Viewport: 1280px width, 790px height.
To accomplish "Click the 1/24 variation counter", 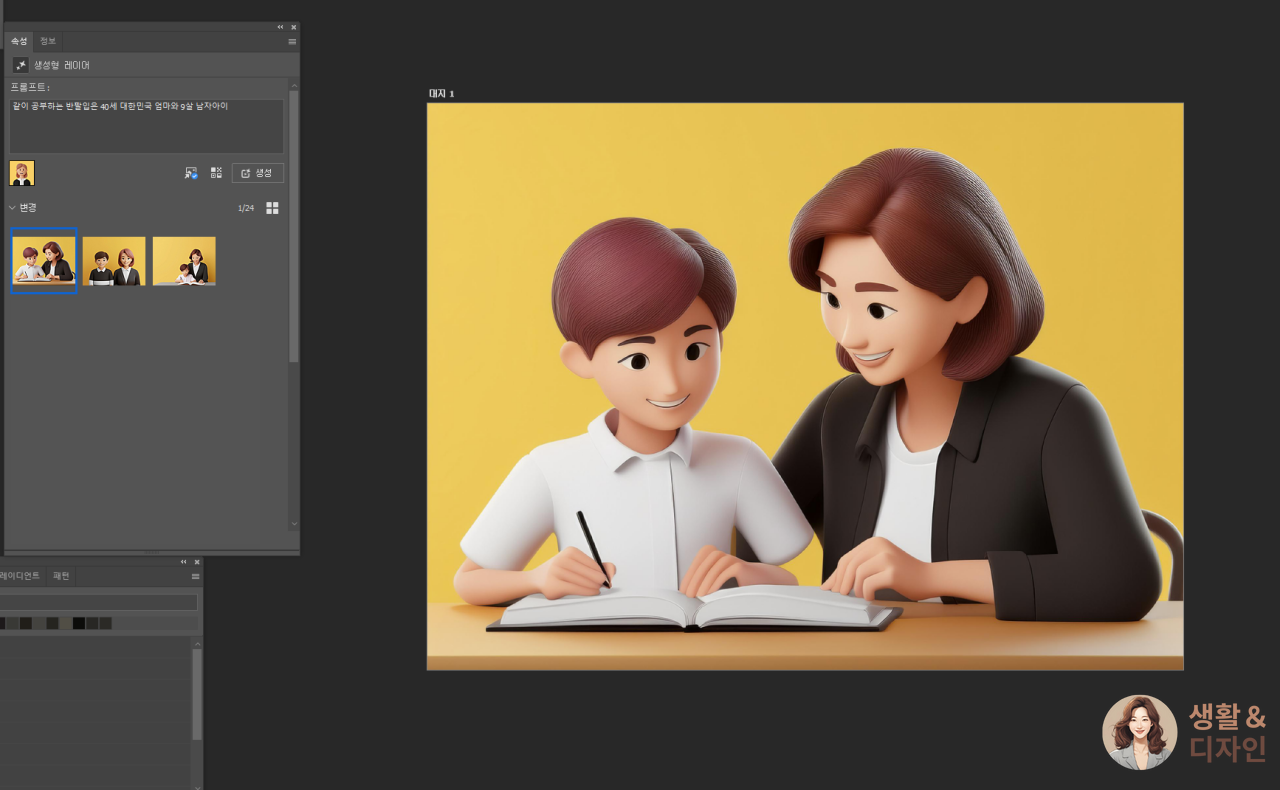I will (246, 208).
